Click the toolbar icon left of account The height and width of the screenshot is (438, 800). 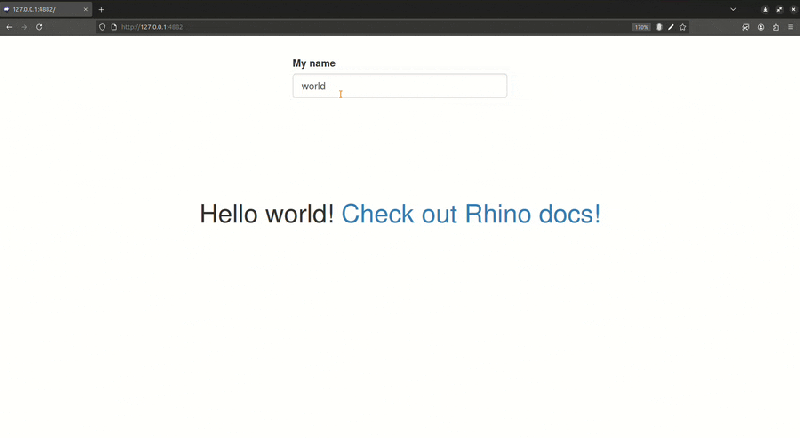click(746, 27)
